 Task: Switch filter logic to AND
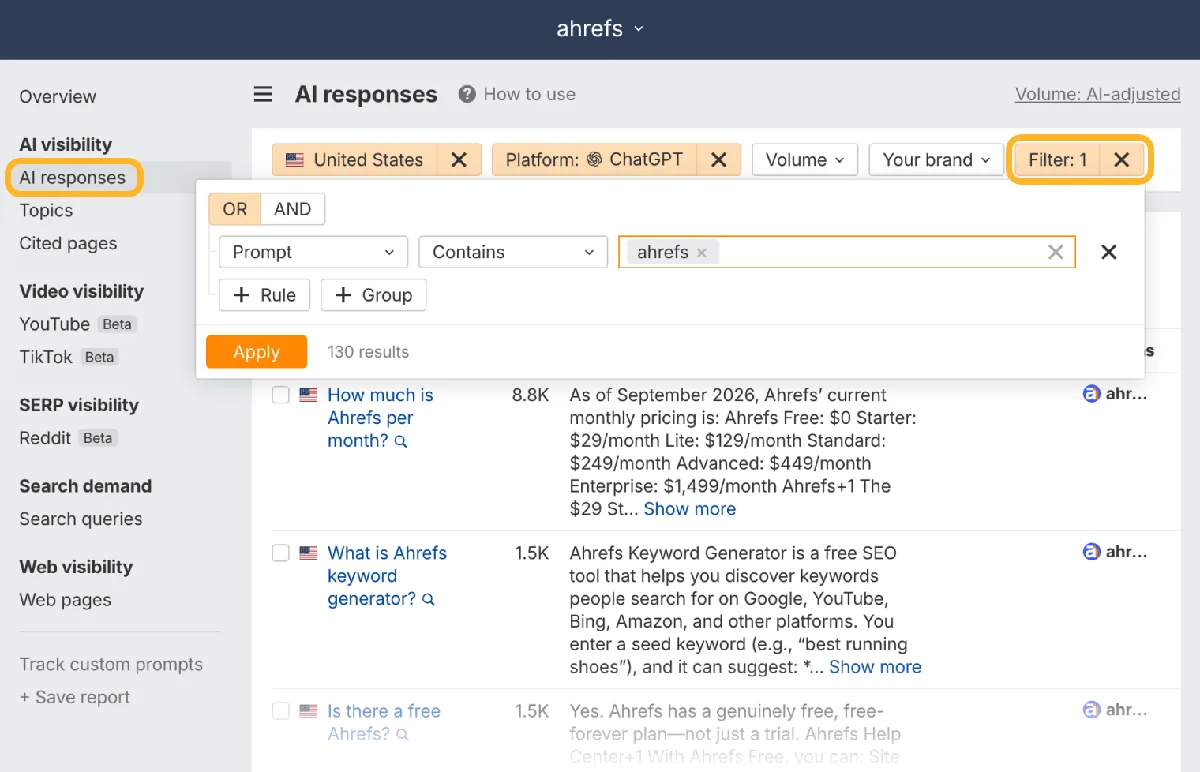click(292, 209)
